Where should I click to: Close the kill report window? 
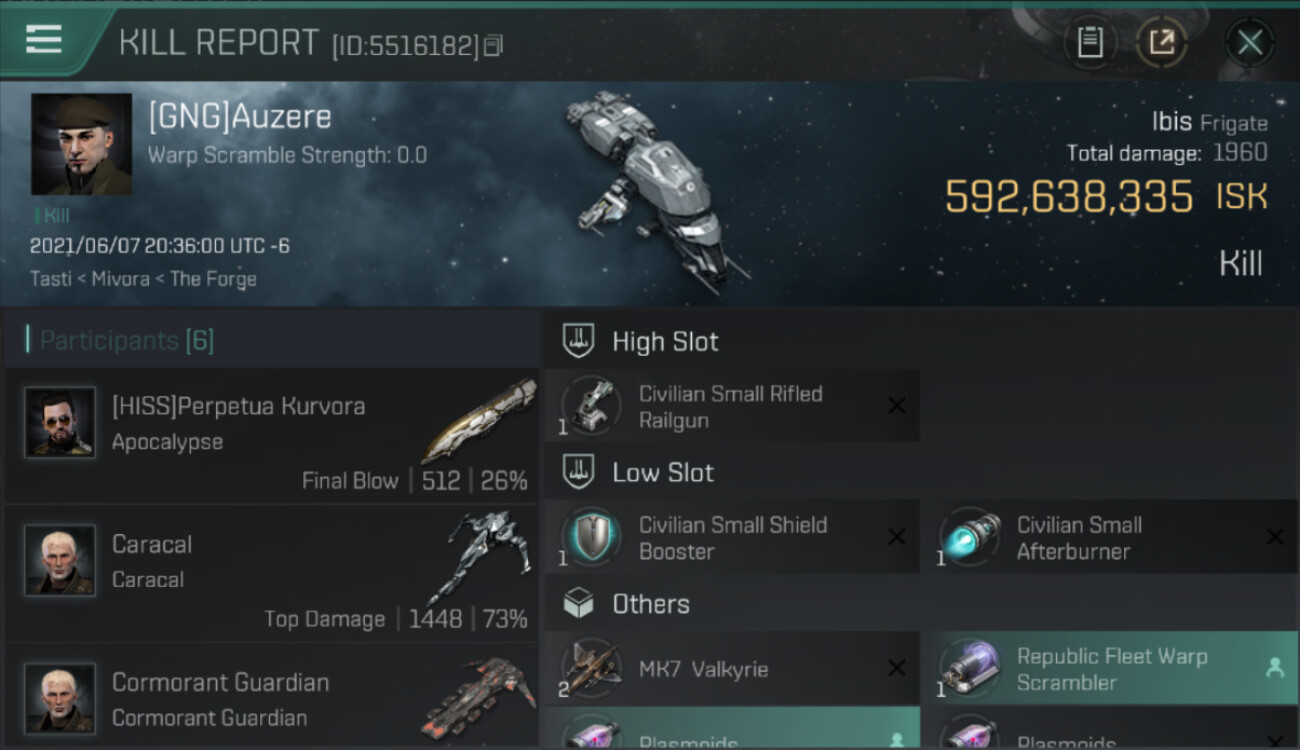[1250, 42]
